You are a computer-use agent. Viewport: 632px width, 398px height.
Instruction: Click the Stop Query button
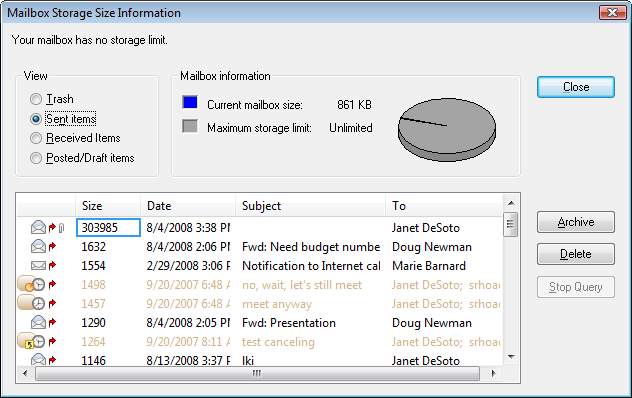pyautogui.click(x=576, y=287)
